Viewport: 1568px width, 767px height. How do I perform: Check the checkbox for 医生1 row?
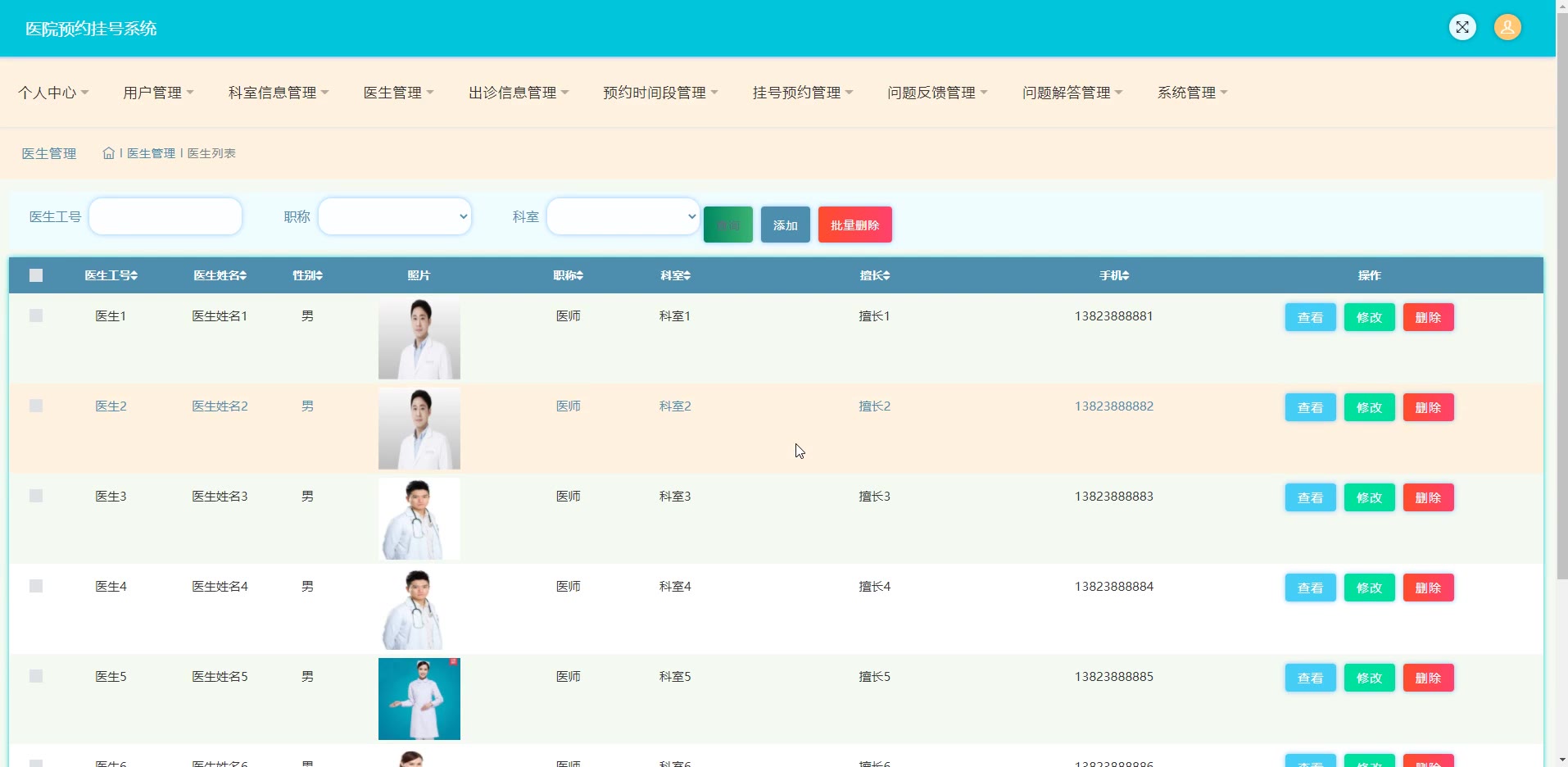[x=36, y=315]
